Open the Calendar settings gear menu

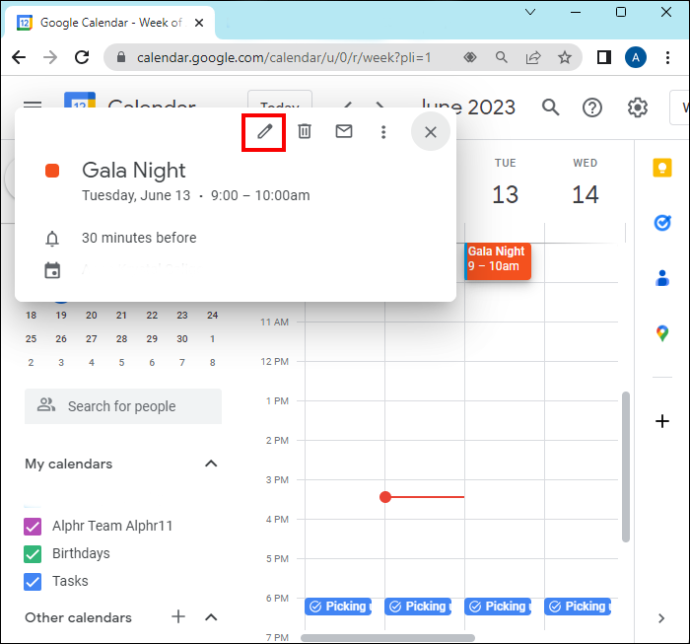pos(637,107)
